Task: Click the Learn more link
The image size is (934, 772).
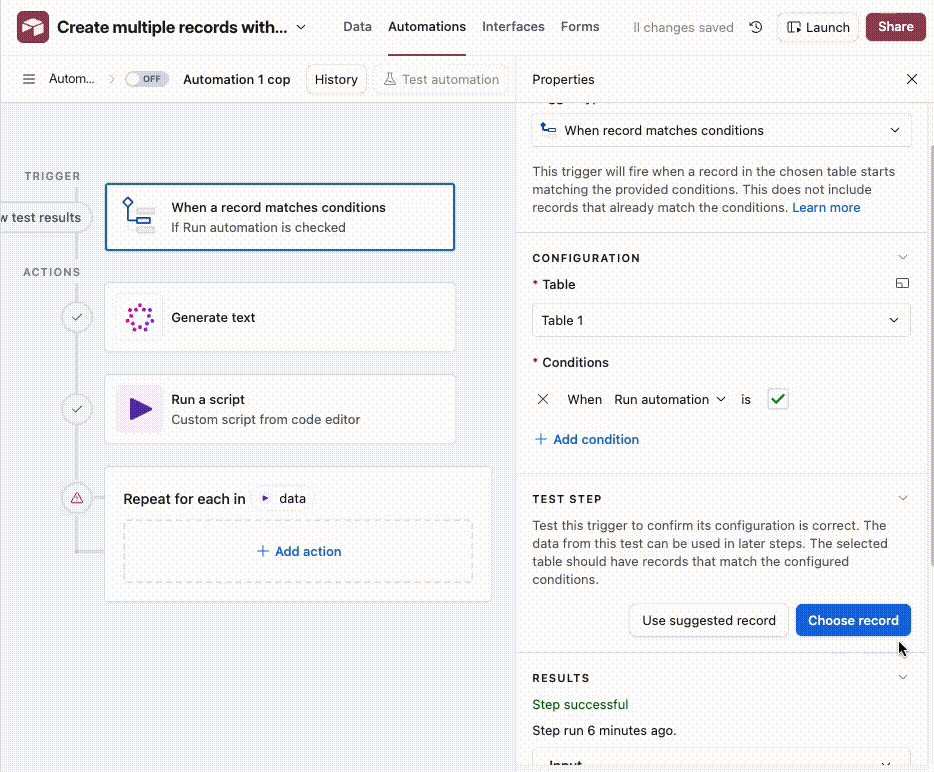Action: [826, 207]
